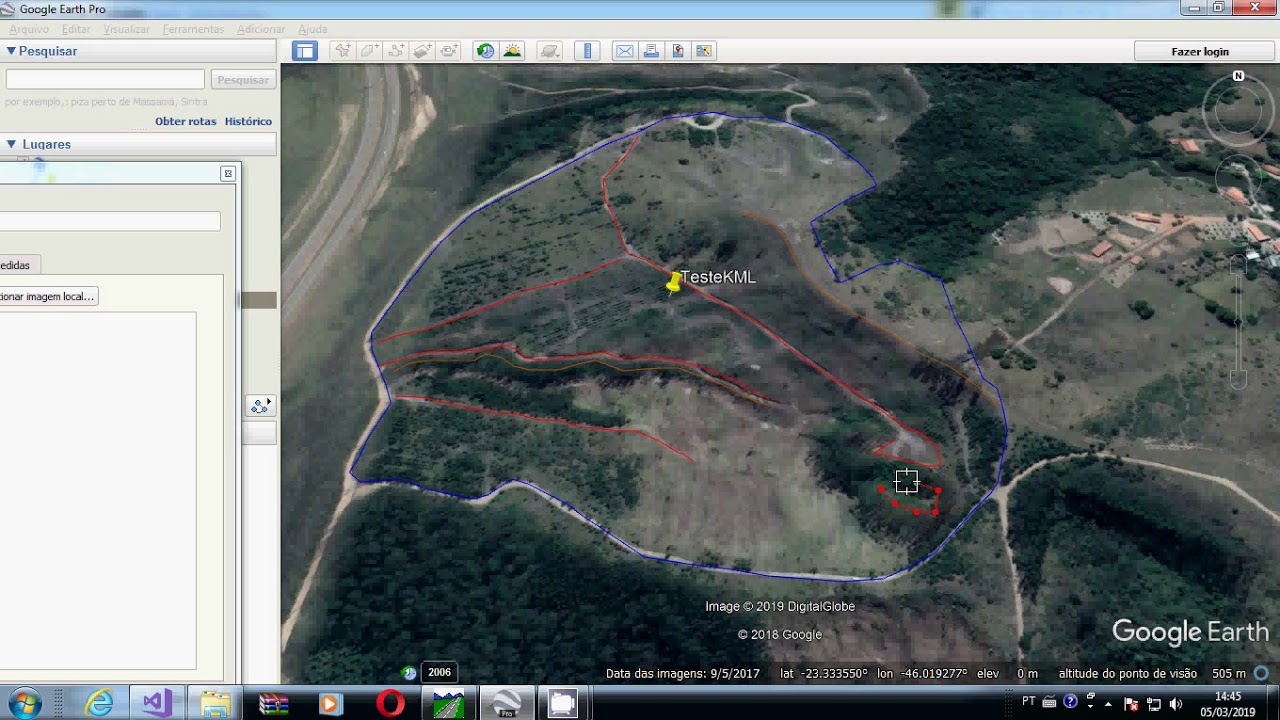Click the local image browse button

[48, 296]
